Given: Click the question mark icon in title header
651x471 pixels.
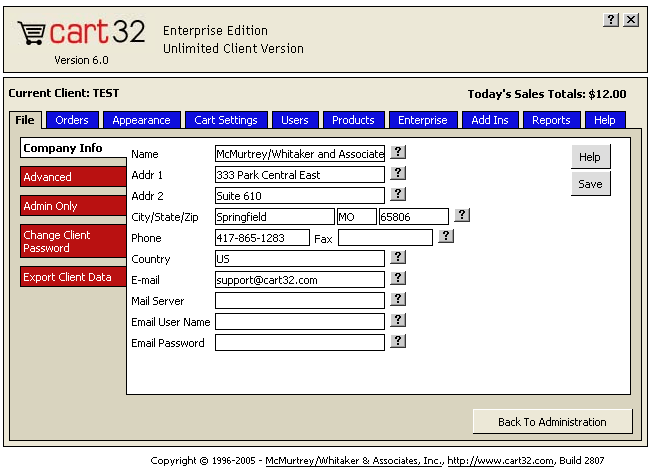Looking at the screenshot, I should (x=611, y=20).
